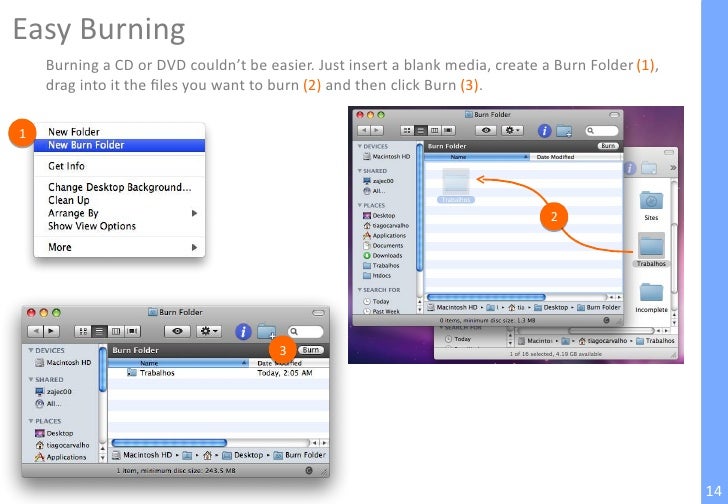Image resolution: width=728 pixels, height=504 pixels.
Task: Switch to column view in empty Burn Folder window
Action: 434,131
